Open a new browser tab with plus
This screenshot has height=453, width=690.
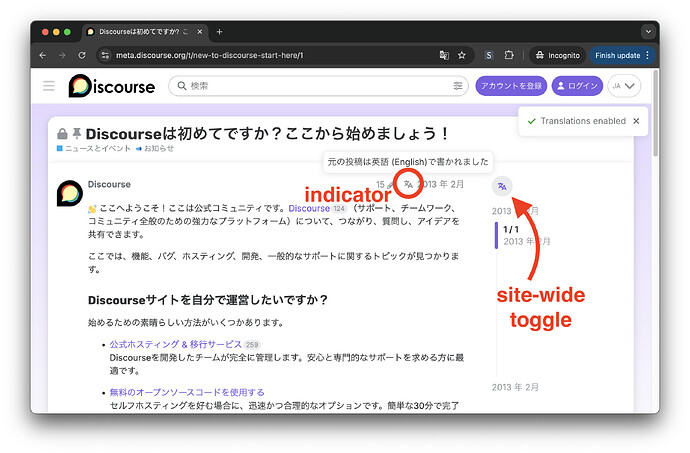click(219, 32)
